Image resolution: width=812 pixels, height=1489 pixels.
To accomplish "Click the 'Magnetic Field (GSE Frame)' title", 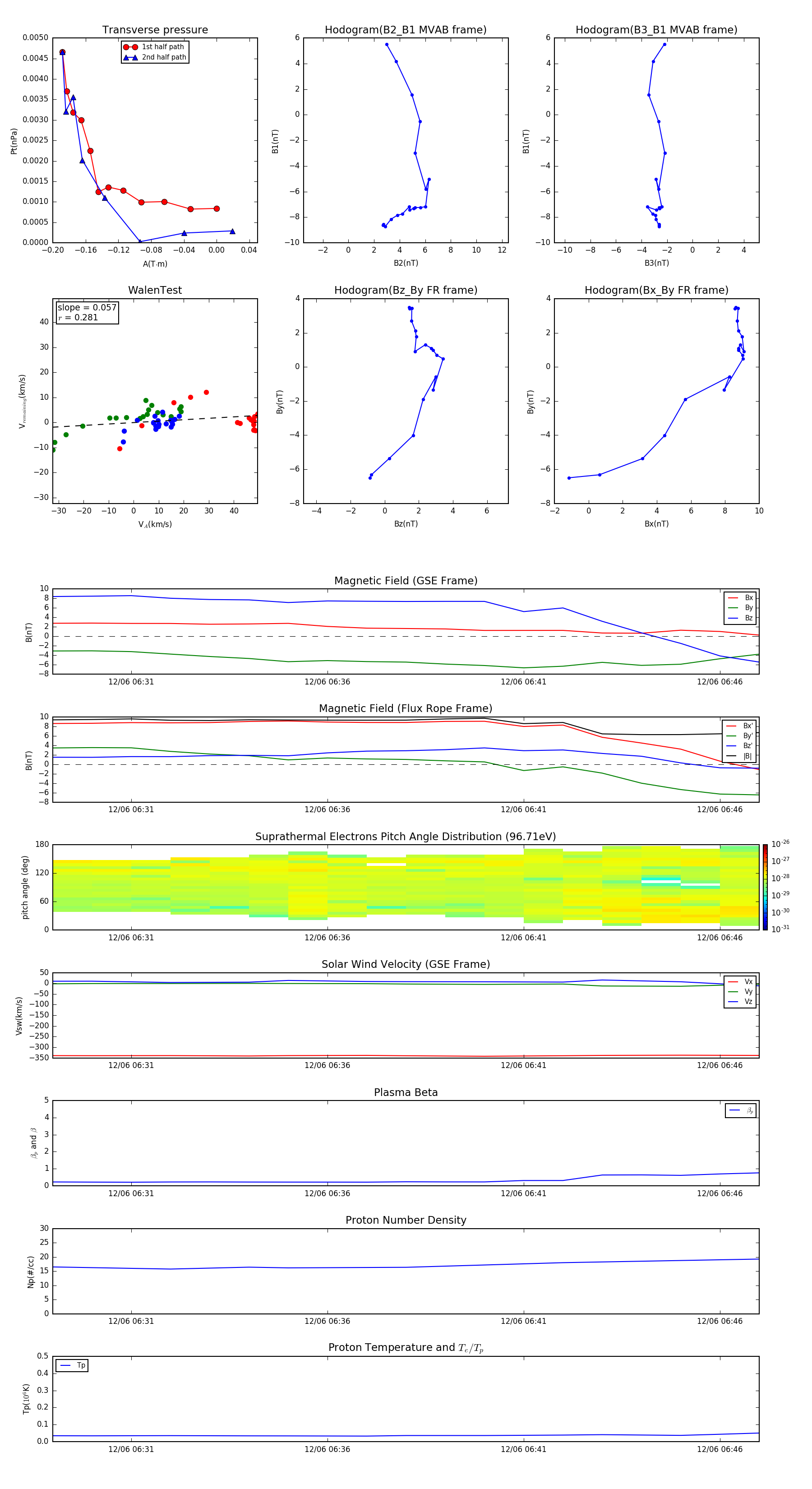I will 406,581.
